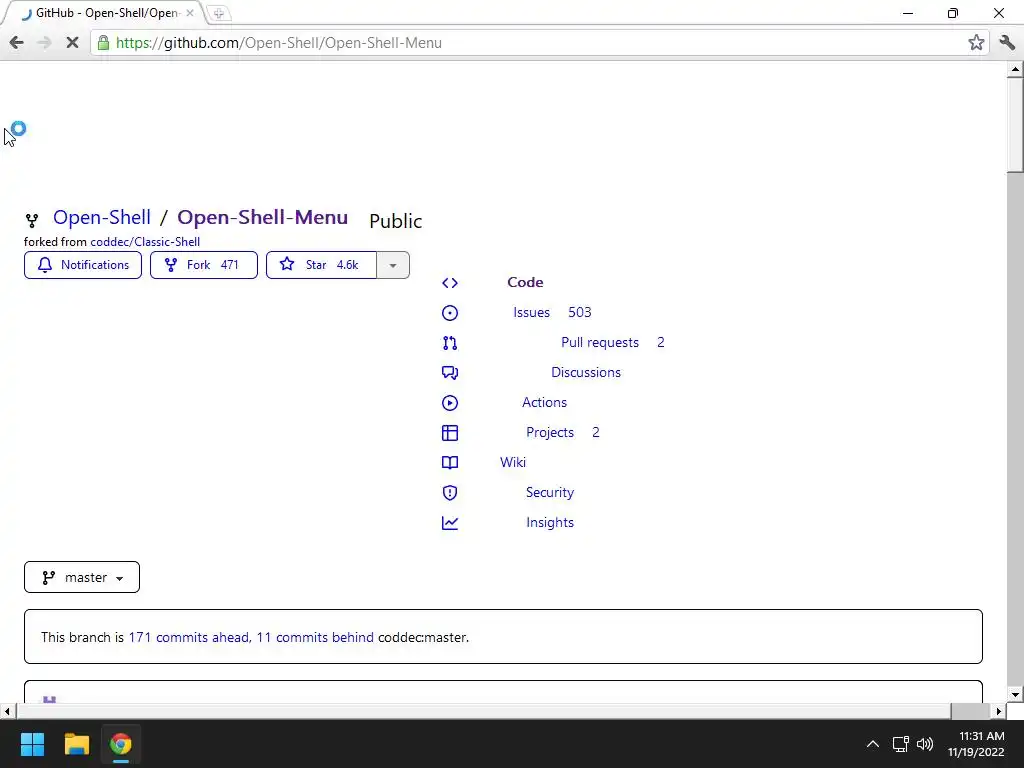Open the Wiki tab
This screenshot has height=768, width=1024.
[x=513, y=462]
